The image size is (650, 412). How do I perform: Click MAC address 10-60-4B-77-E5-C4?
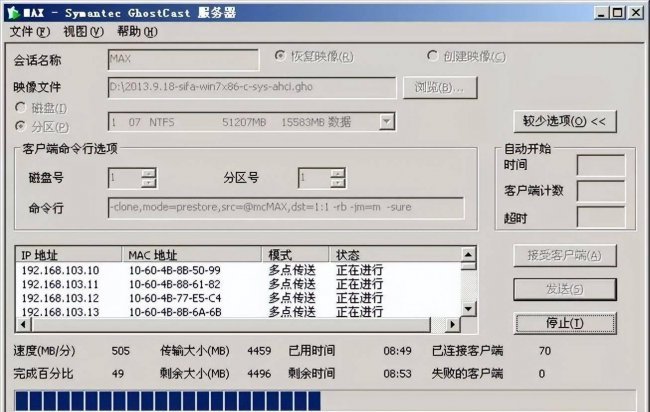coord(175,298)
